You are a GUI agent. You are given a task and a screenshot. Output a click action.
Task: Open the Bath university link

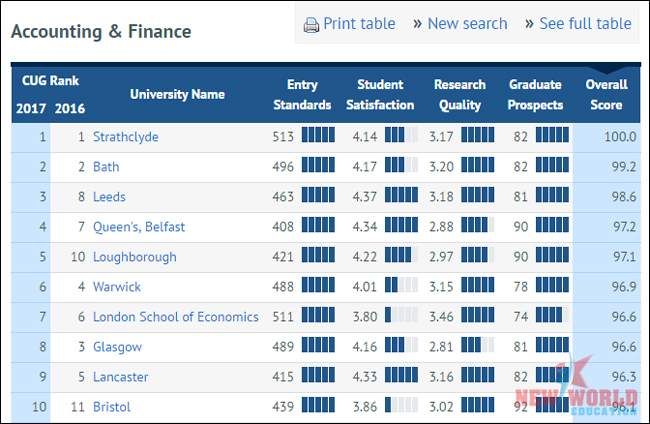click(106, 167)
